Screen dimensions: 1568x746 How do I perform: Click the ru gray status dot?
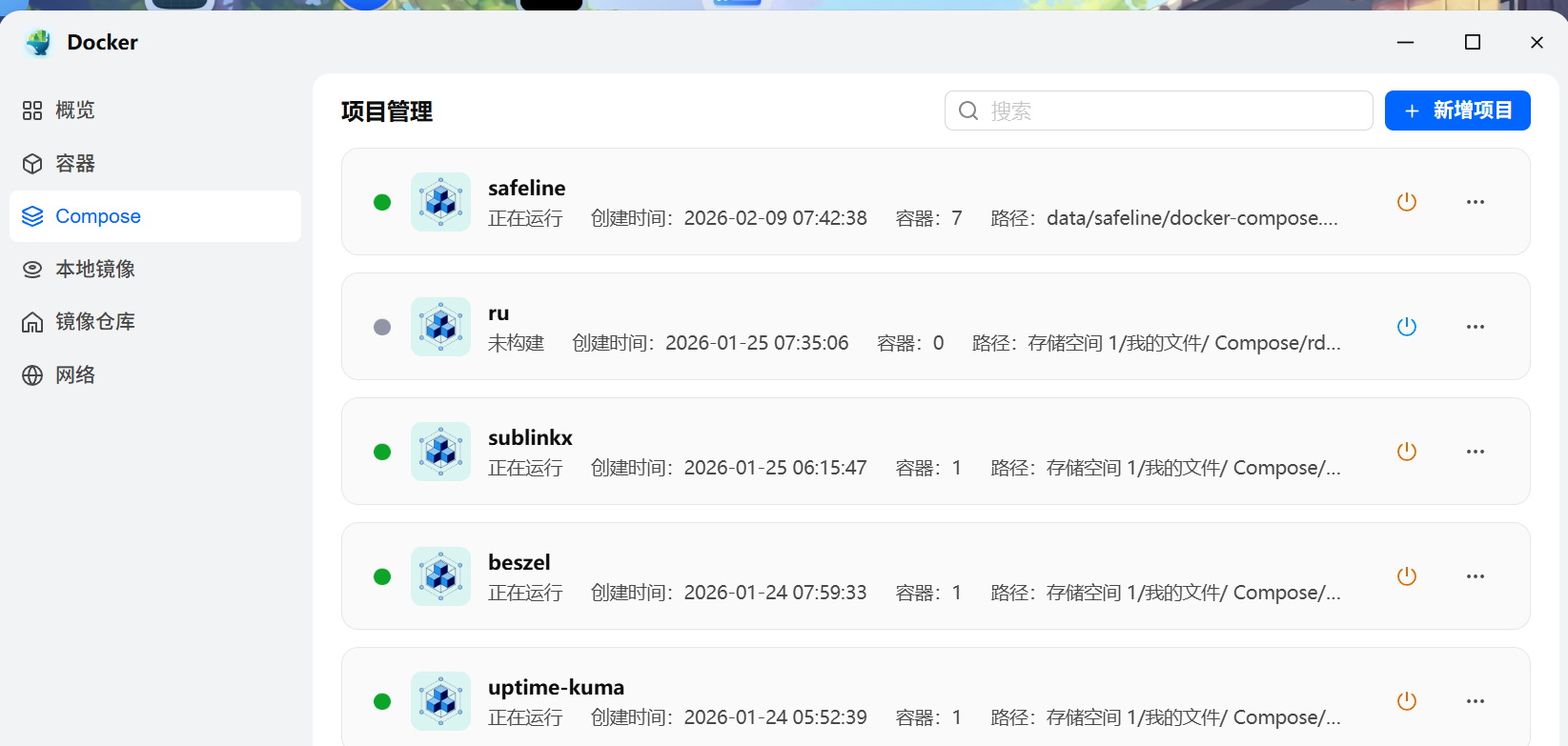pyautogui.click(x=382, y=327)
